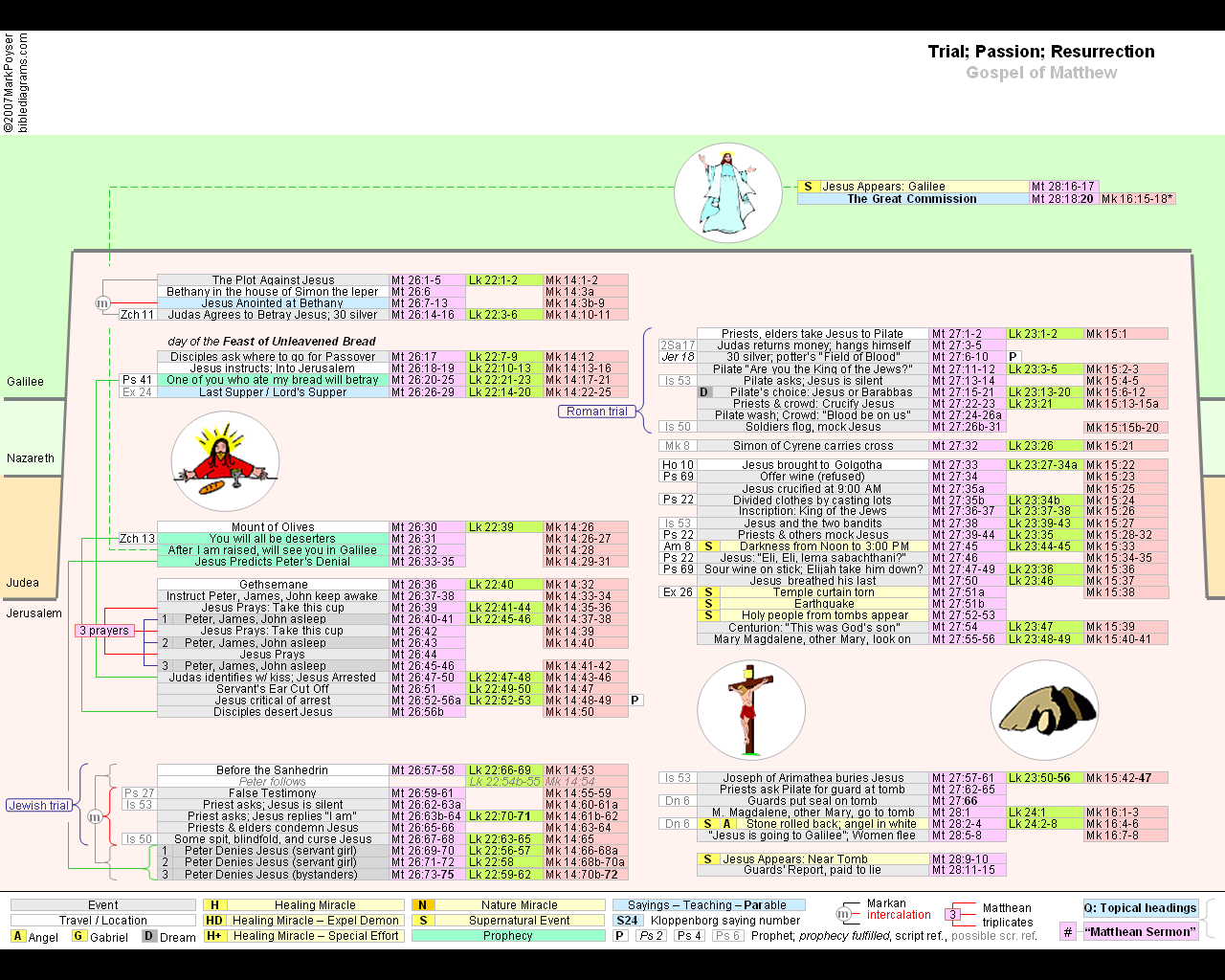Viewport: 1225px width, 980px height.
Task: Click 'Jesus Appears: Near Tomb' row
Action: tap(813, 858)
